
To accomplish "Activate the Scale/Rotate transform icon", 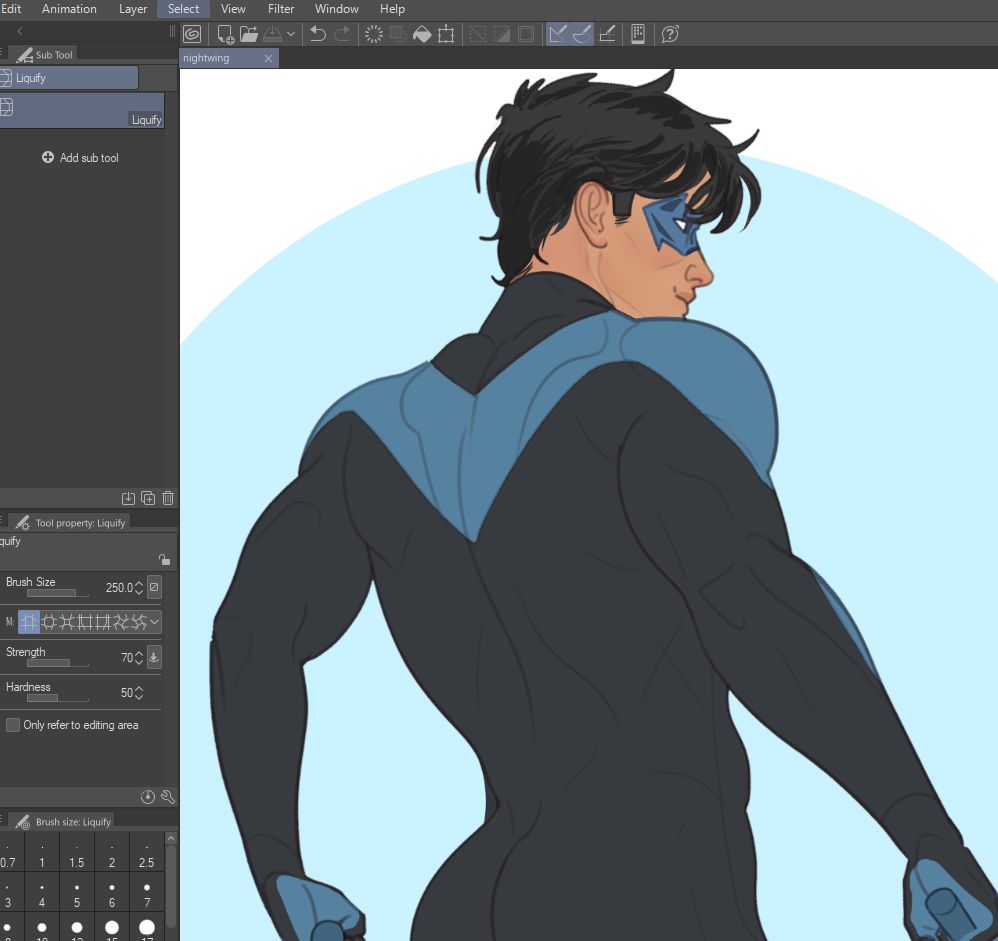I will pyautogui.click(x=446, y=34).
